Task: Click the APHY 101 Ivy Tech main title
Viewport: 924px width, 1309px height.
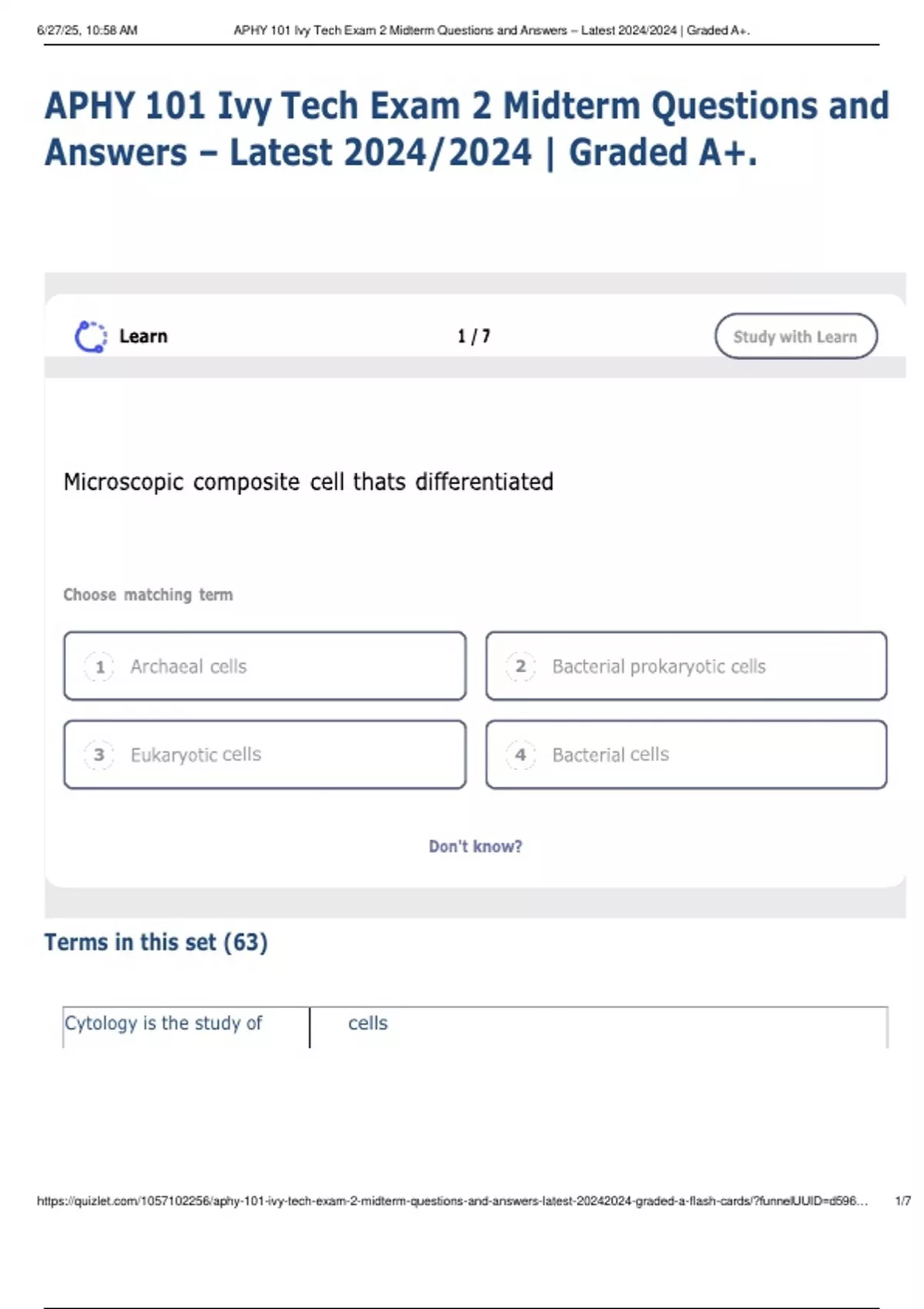Action: pos(467,129)
